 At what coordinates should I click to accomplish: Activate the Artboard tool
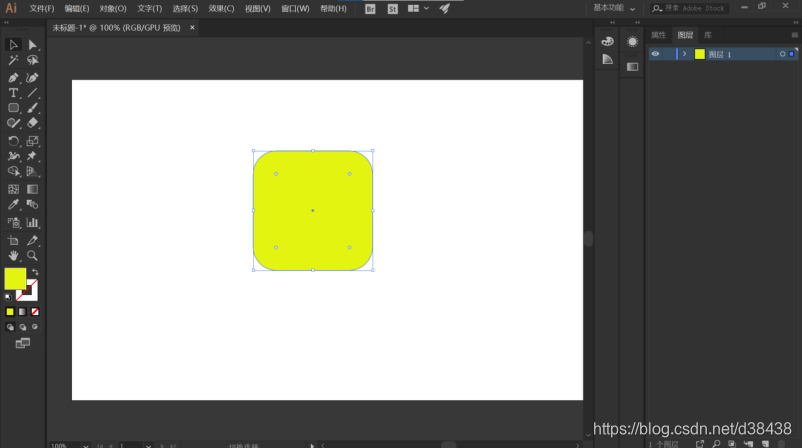[x=13, y=240]
